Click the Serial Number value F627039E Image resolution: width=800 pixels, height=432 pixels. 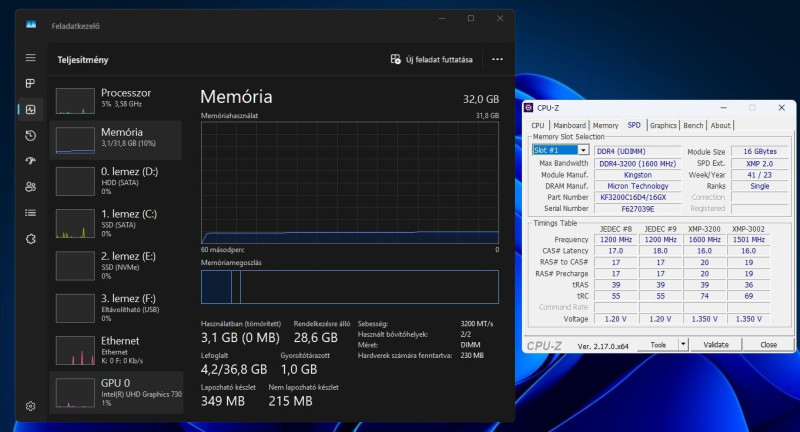(637, 209)
